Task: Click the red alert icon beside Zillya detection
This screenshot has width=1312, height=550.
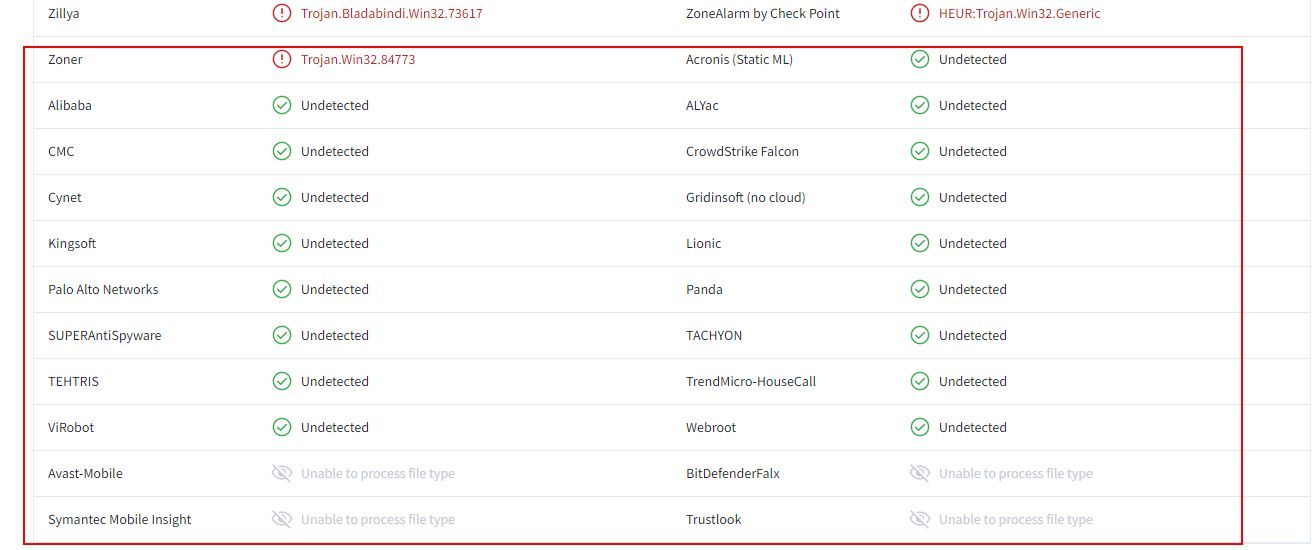Action: point(282,14)
